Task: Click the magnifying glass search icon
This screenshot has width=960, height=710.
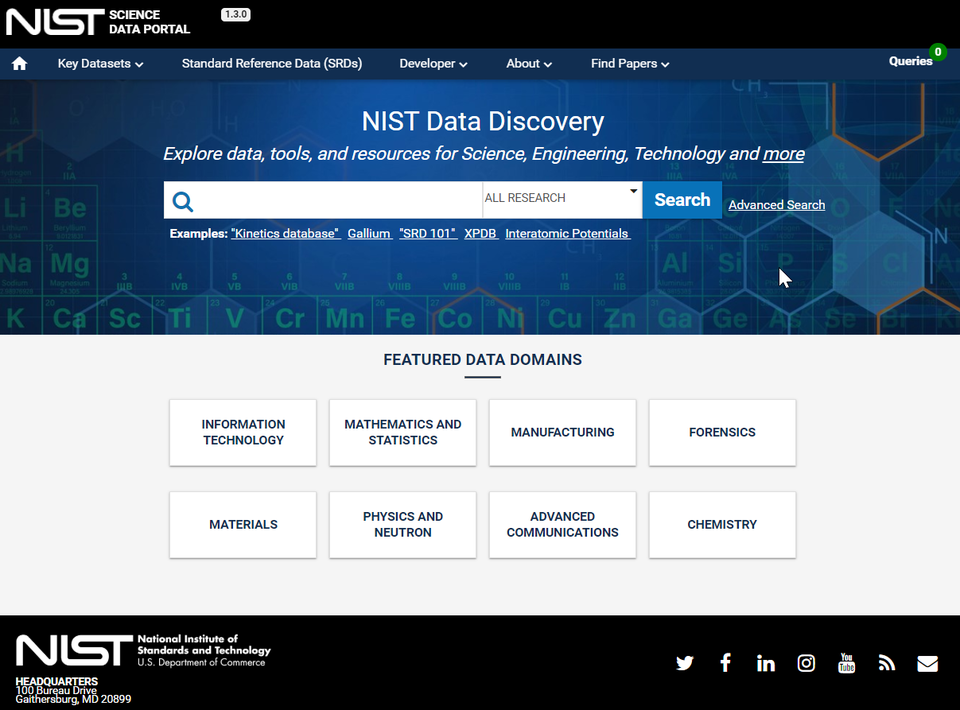Action: (182, 201)
